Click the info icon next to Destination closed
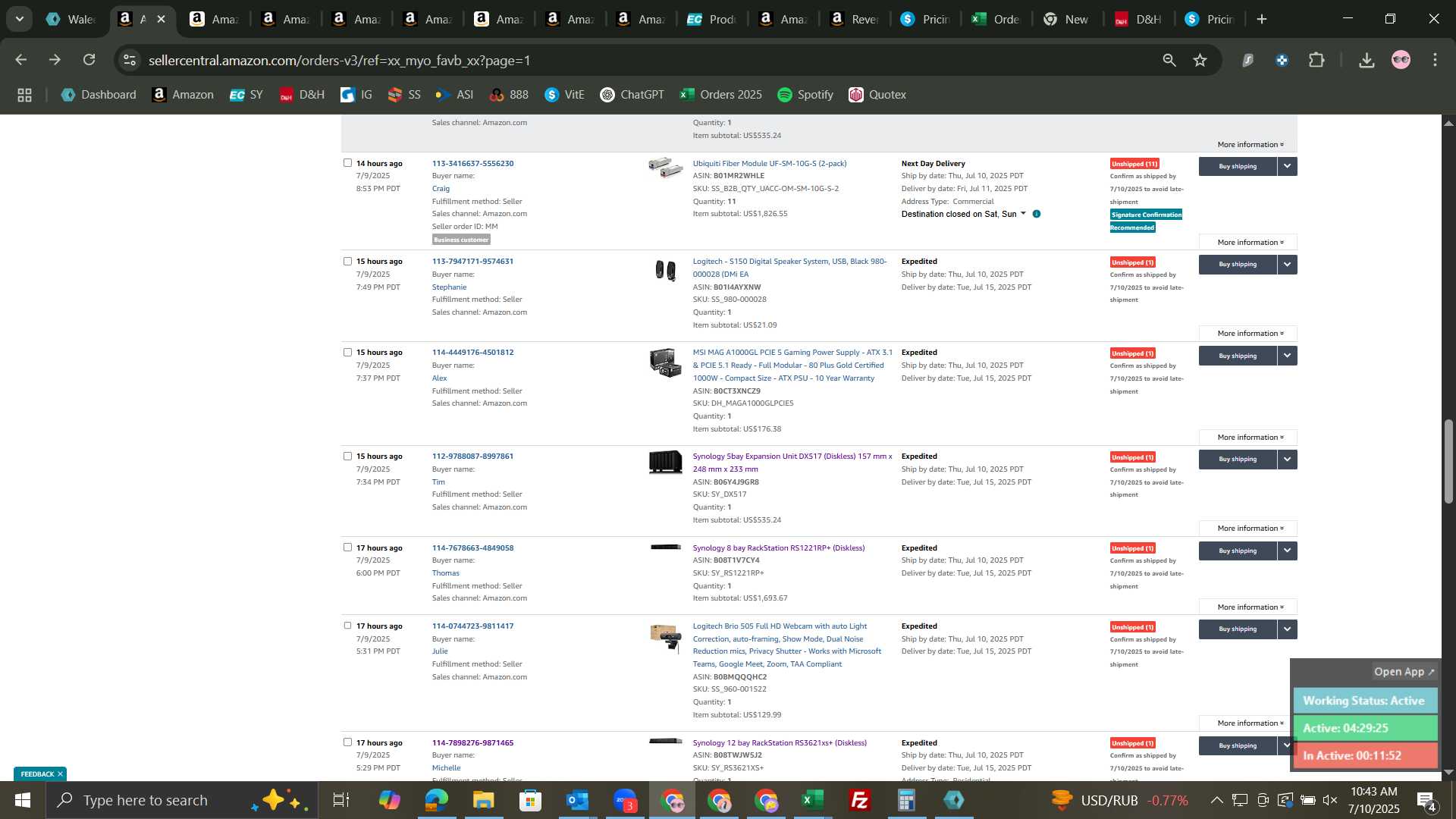 click(x=1037, y=214)
